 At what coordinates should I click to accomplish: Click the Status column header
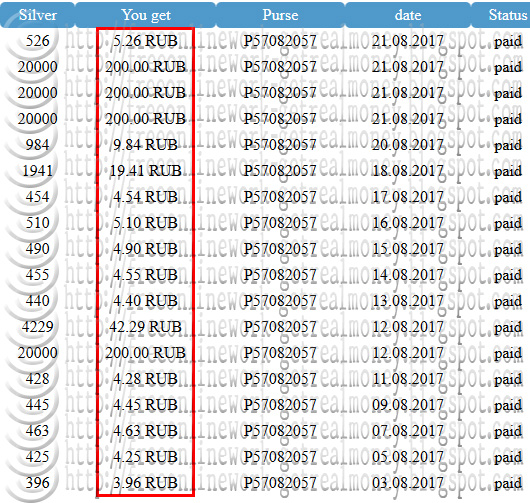point(501,15)
